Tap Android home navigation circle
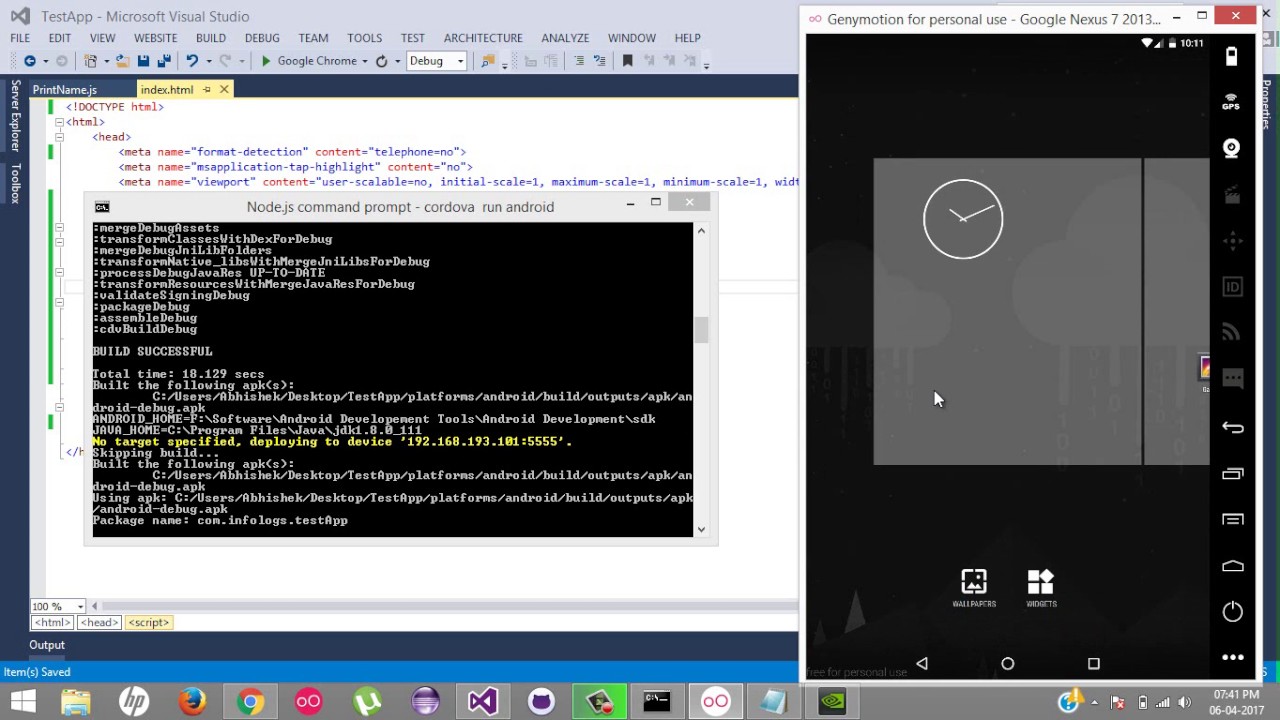Viewport: 1280px width, 720px height. [x=1007, y=663]
